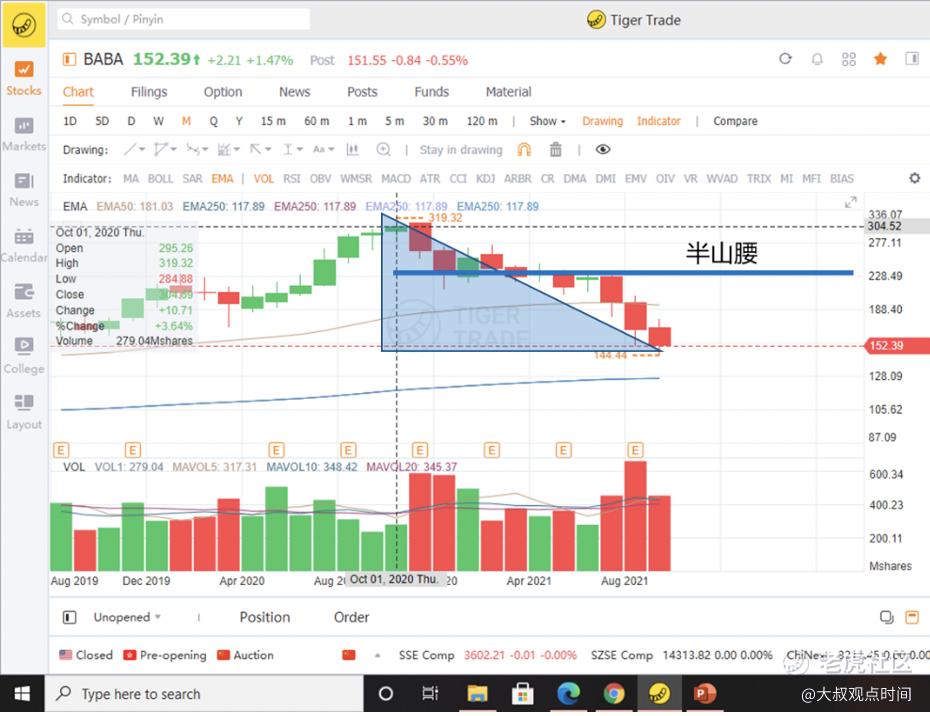Open the Calendar sidebar section

pos(24,246)
